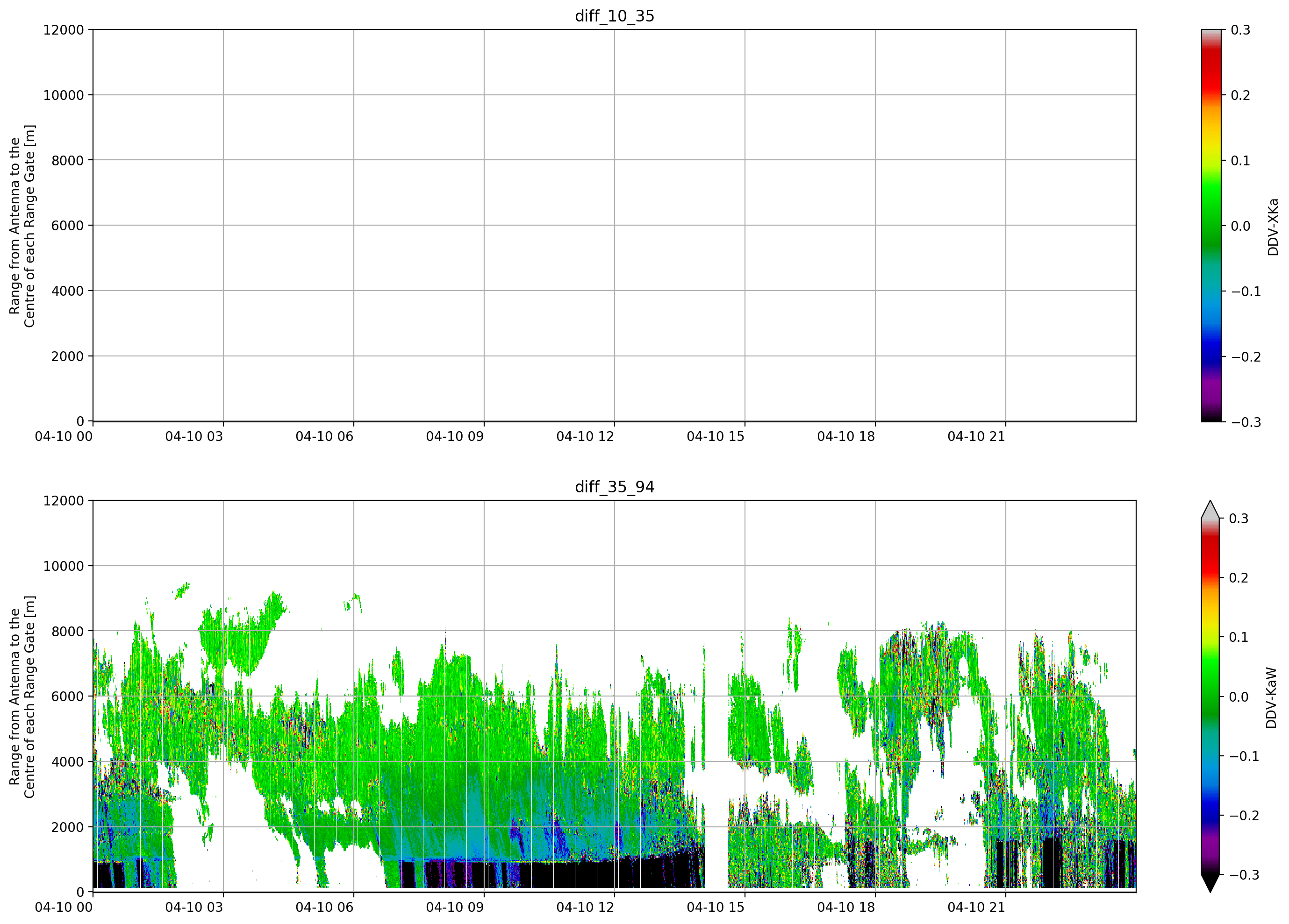The width and height of the screenshot is (1289, 924).
Task: Click the 04-10 03 tick on bottom plot
Action: [x=194, y=907]
